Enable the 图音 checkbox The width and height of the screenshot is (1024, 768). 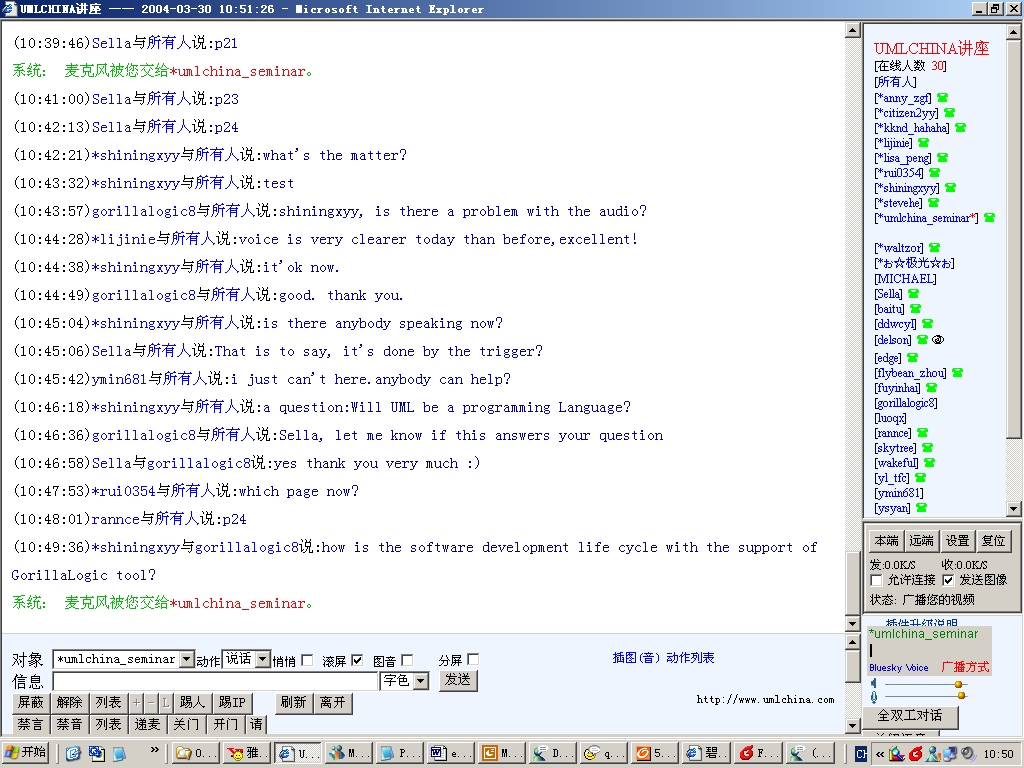click(x=407, y=660)
